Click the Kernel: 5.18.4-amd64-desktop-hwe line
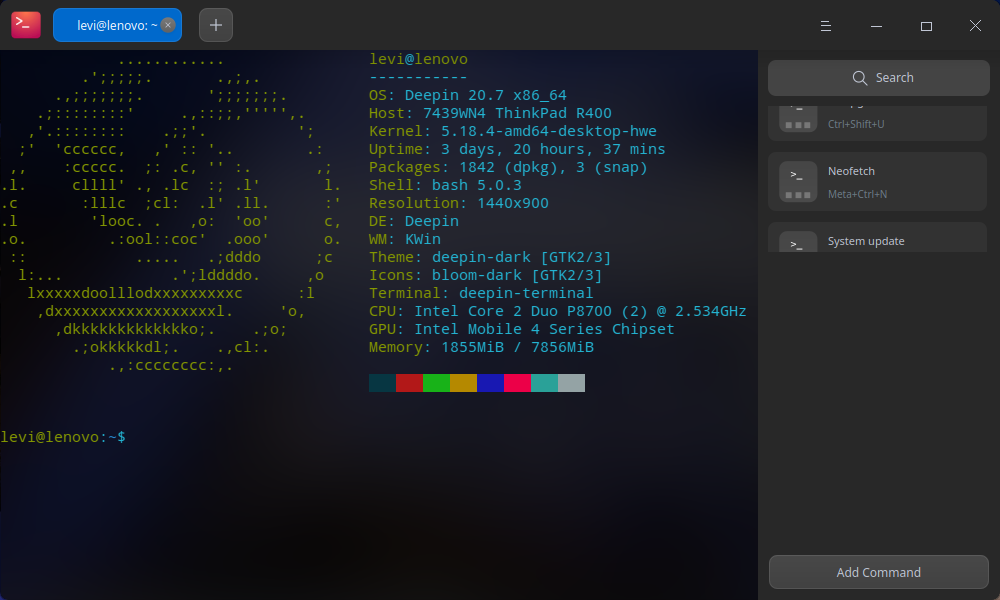Viewport: 1000px width, 600px height. 512,131
